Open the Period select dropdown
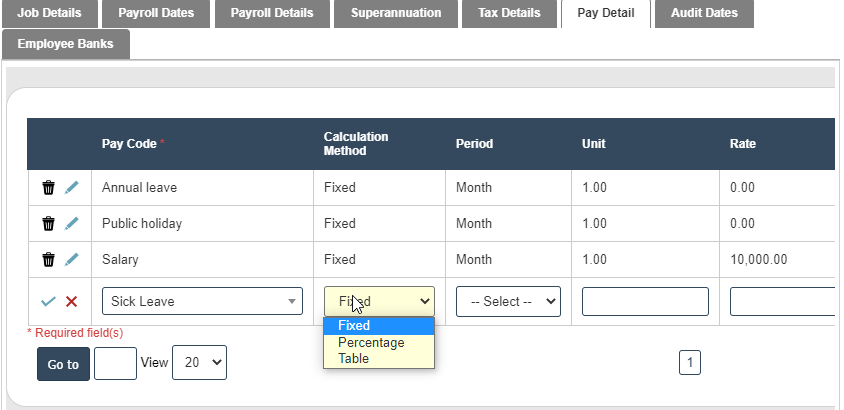 (508, 301)
